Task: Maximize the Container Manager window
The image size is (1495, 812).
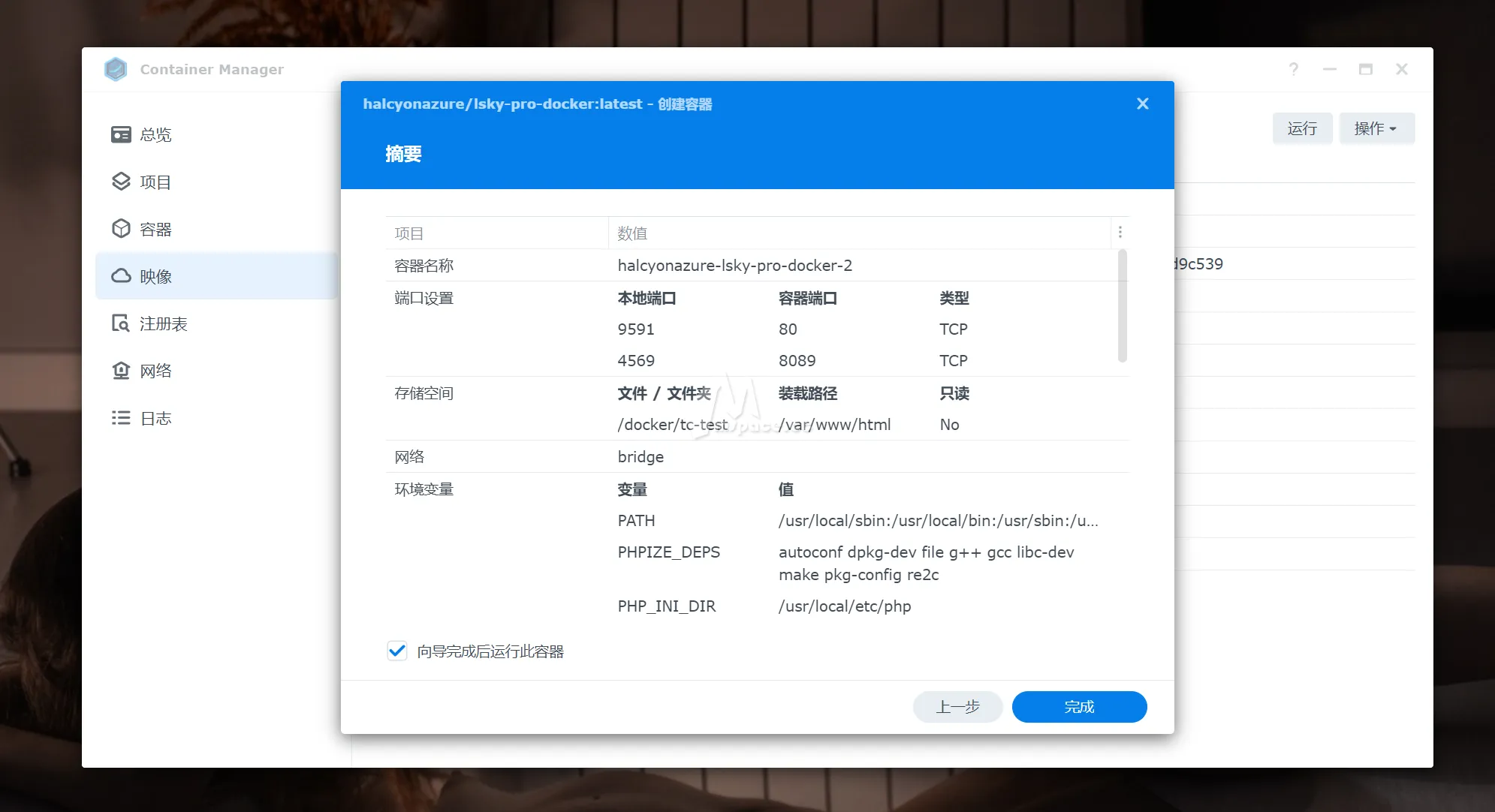Action: [1365, 69]
